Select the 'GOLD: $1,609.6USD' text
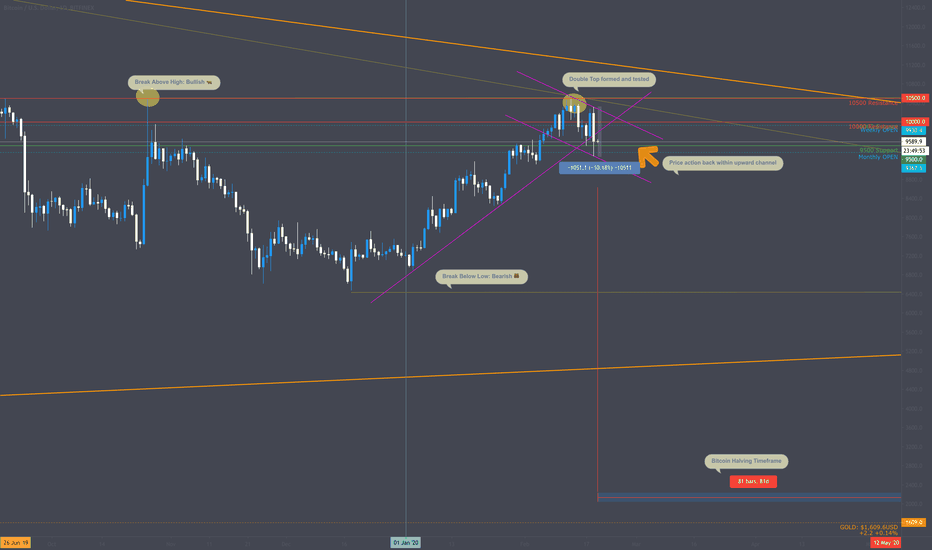 [x=868, y=527]
